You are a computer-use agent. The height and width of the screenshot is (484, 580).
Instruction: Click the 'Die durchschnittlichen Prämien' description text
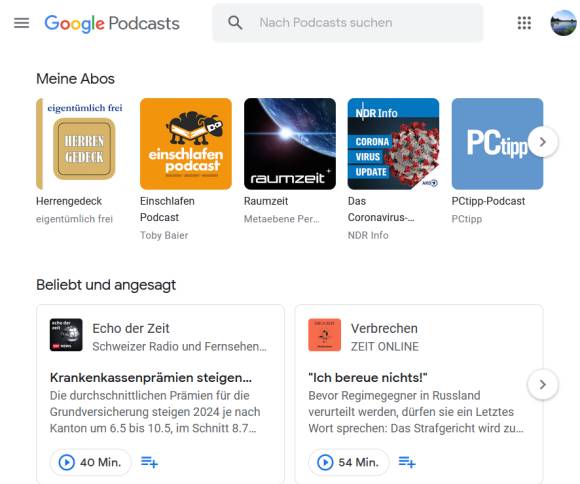coord(155,411)
